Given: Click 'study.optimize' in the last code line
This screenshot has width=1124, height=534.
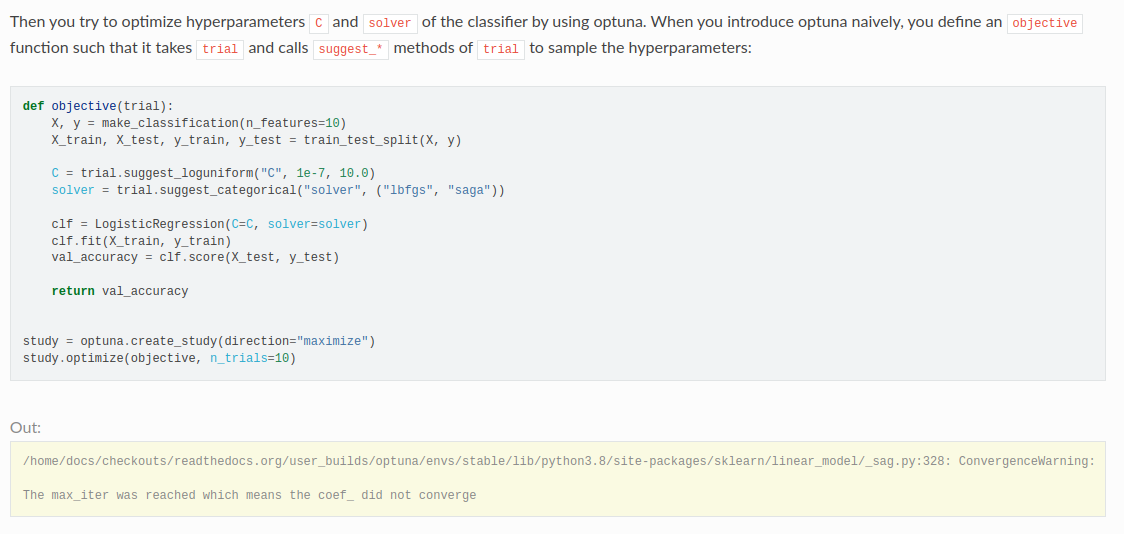Looking at the screenshot, I should [x=73, y=358].
